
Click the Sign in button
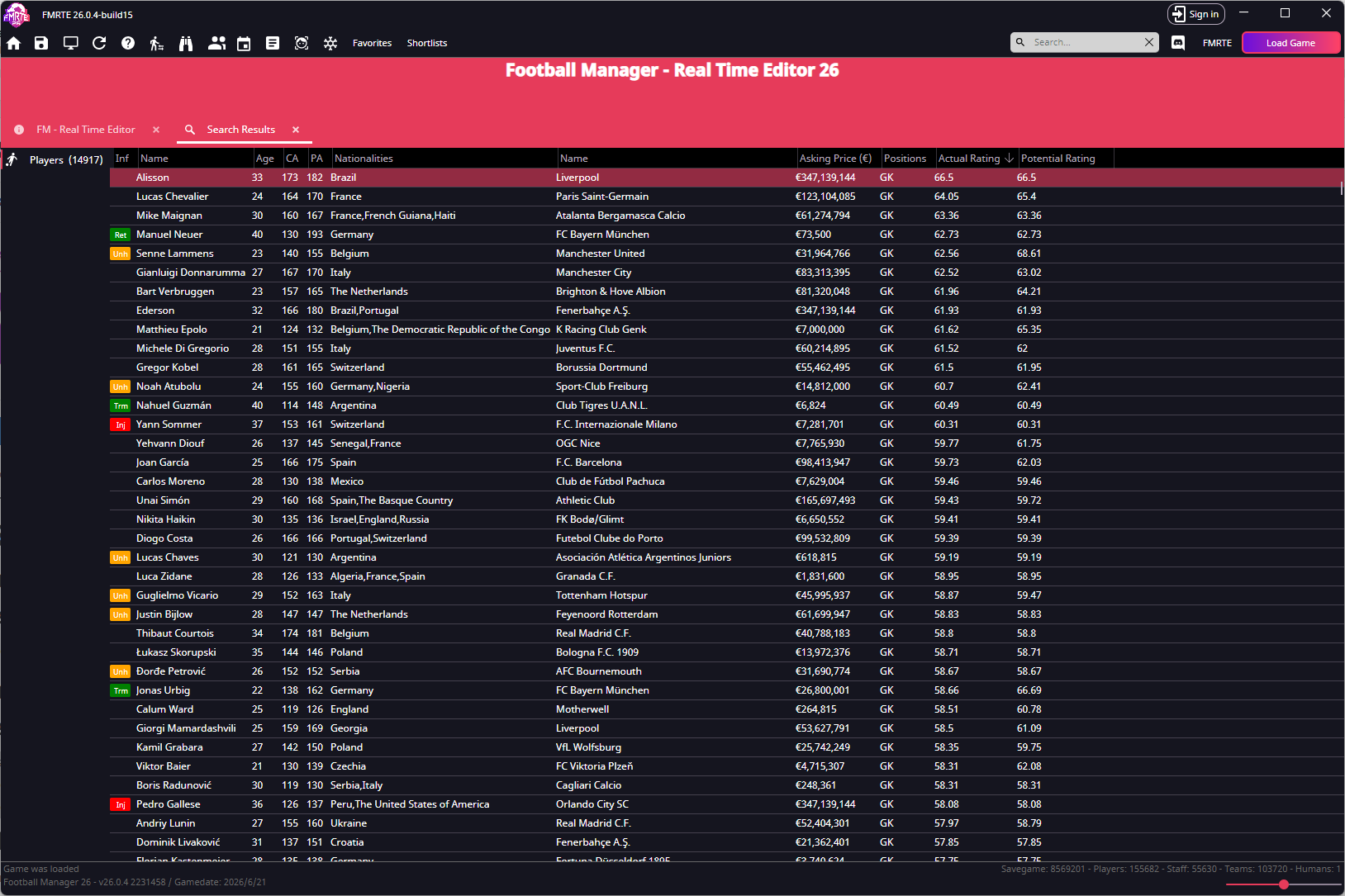[1195, 14]
